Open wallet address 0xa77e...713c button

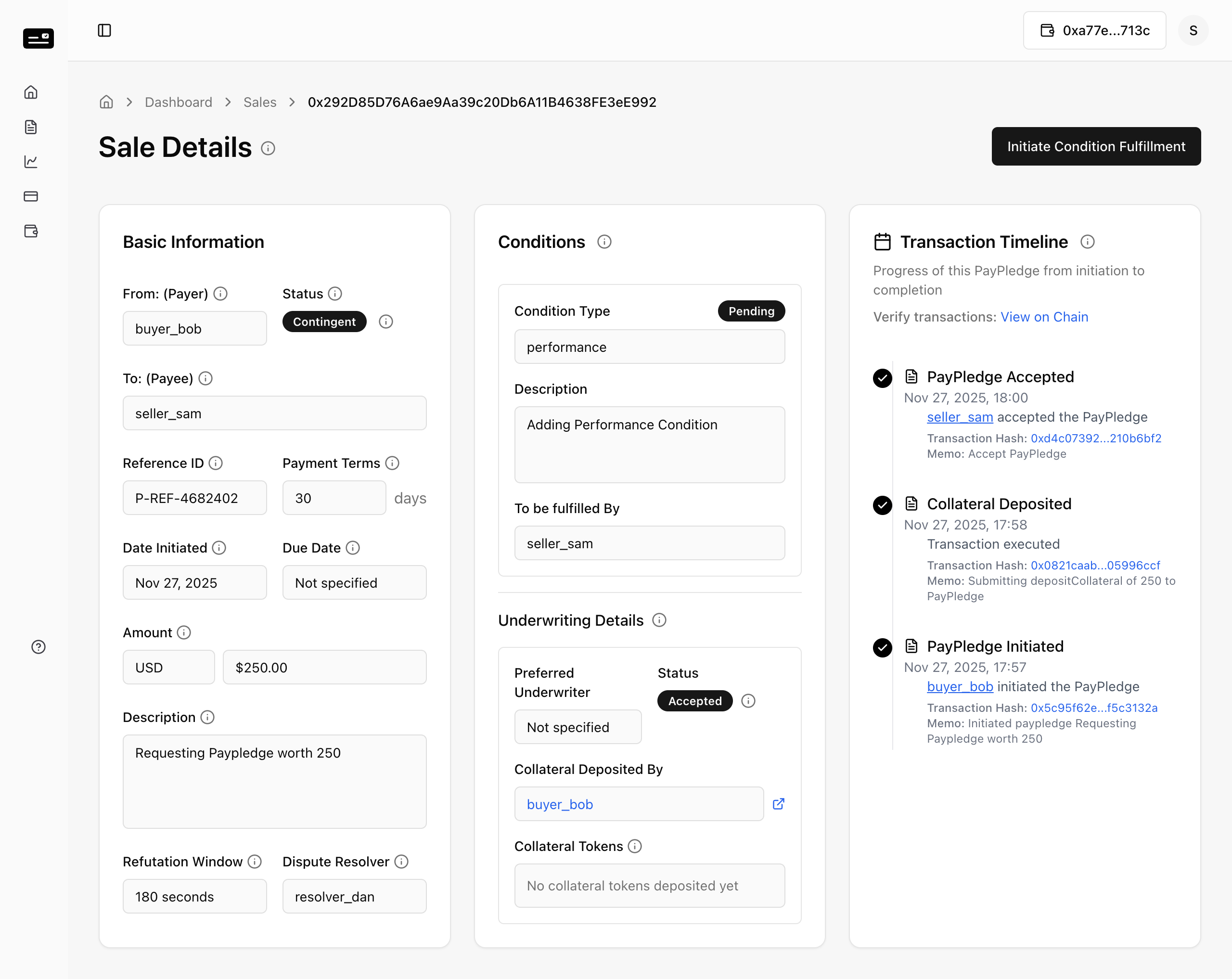pos(1094,30)
